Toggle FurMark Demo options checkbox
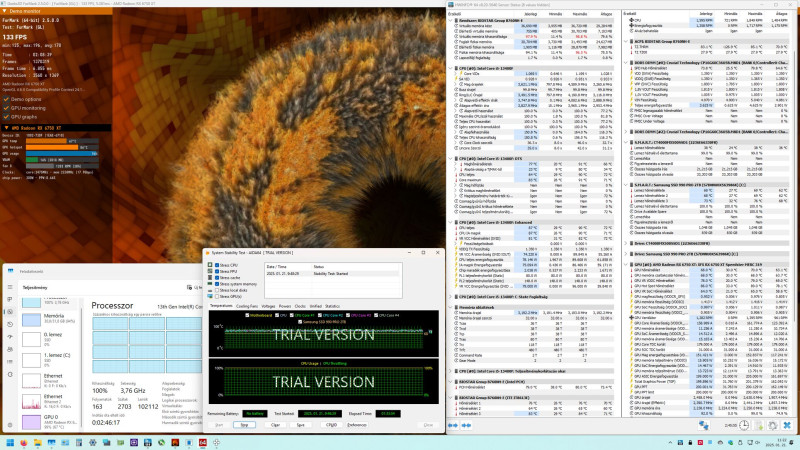This screenshot has height=450, width=800. (x=7, y=99)
